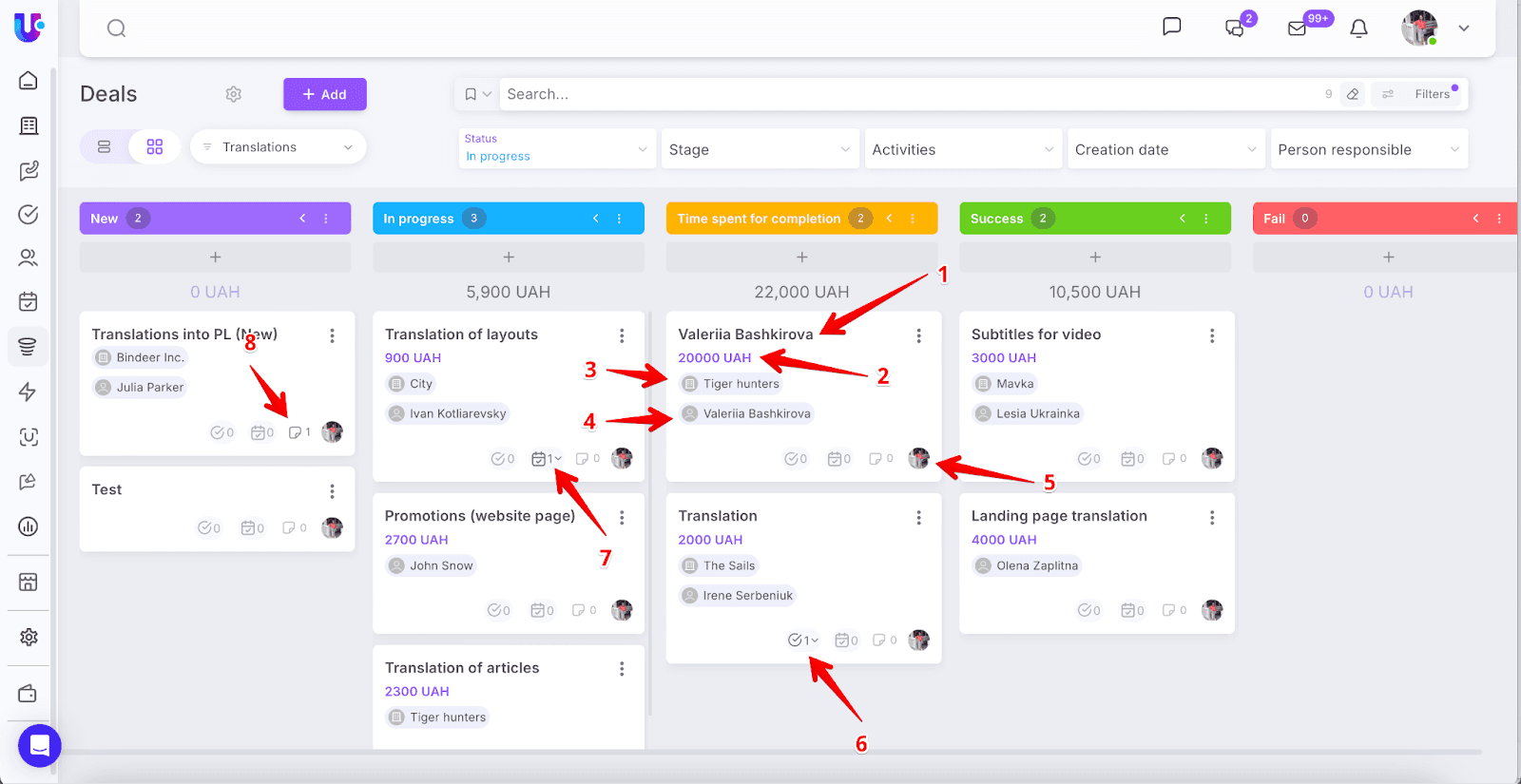Switch to list view toggle

click(105, 147)
